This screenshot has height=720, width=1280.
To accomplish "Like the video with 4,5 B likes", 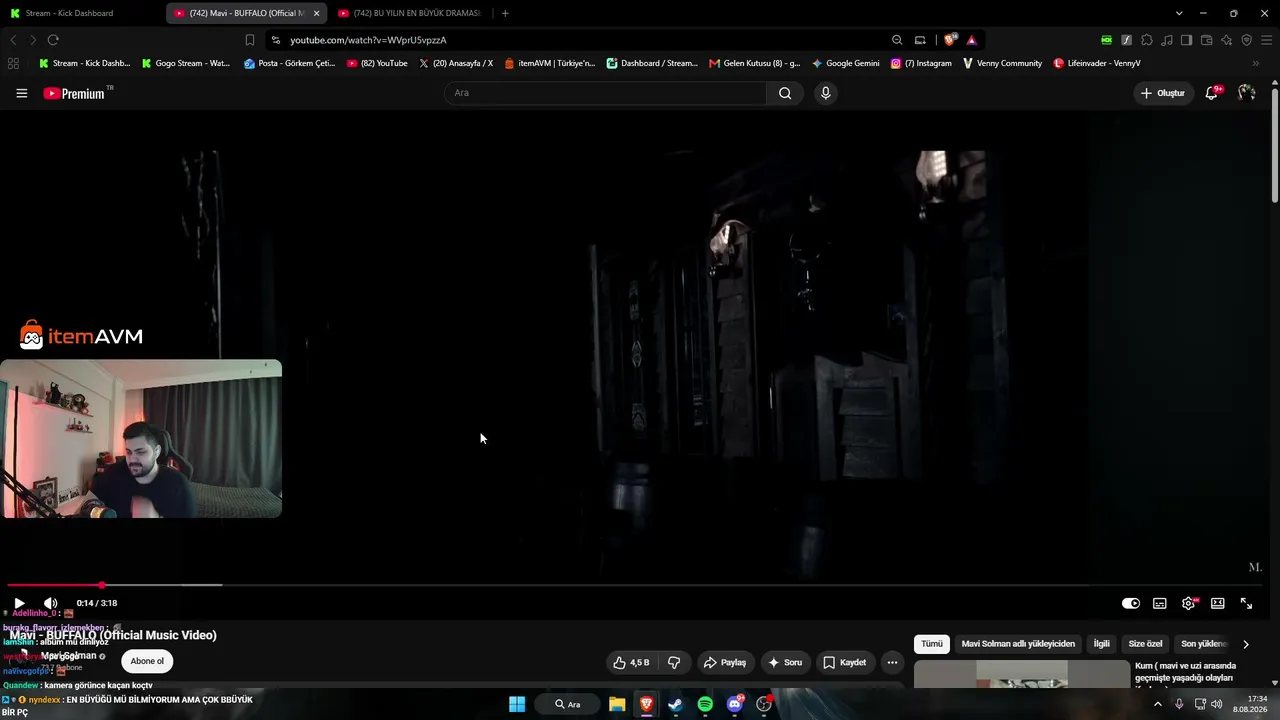I will coord(632,662).
